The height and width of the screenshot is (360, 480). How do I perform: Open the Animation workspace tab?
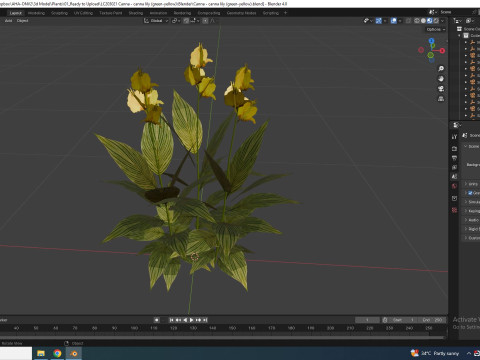click(158, 13)
